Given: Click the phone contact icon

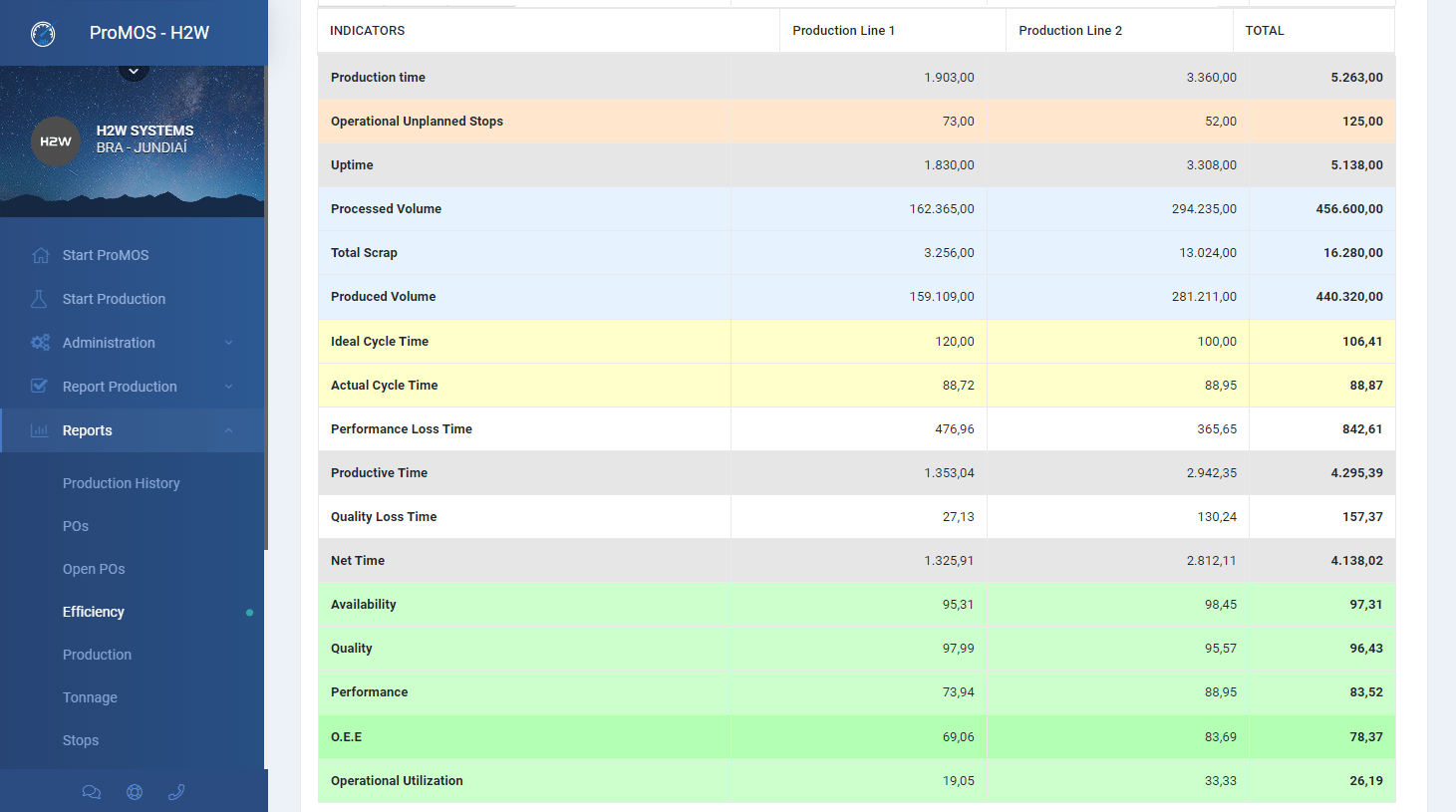Looking at the screenshot, I should 176,792.
